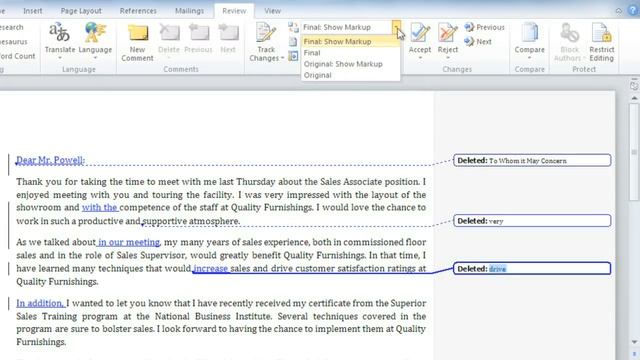This screenshot has width=640, height=360.
Task: Click the Thesaurus button
Action: pos(13,42)
